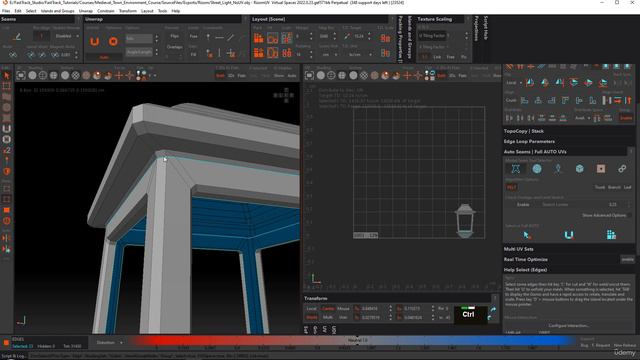
Task: Toggle Enable under Check Overlaps in Auto Seams
Action: tap(523, 204)
